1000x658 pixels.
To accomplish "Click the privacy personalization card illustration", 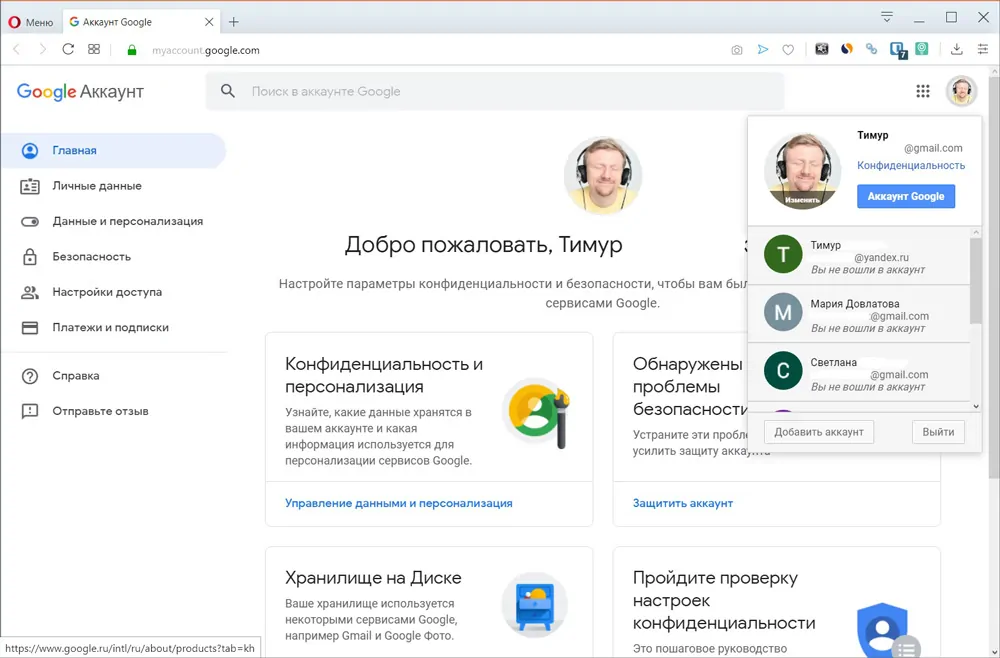I will [x=536, y=413].
